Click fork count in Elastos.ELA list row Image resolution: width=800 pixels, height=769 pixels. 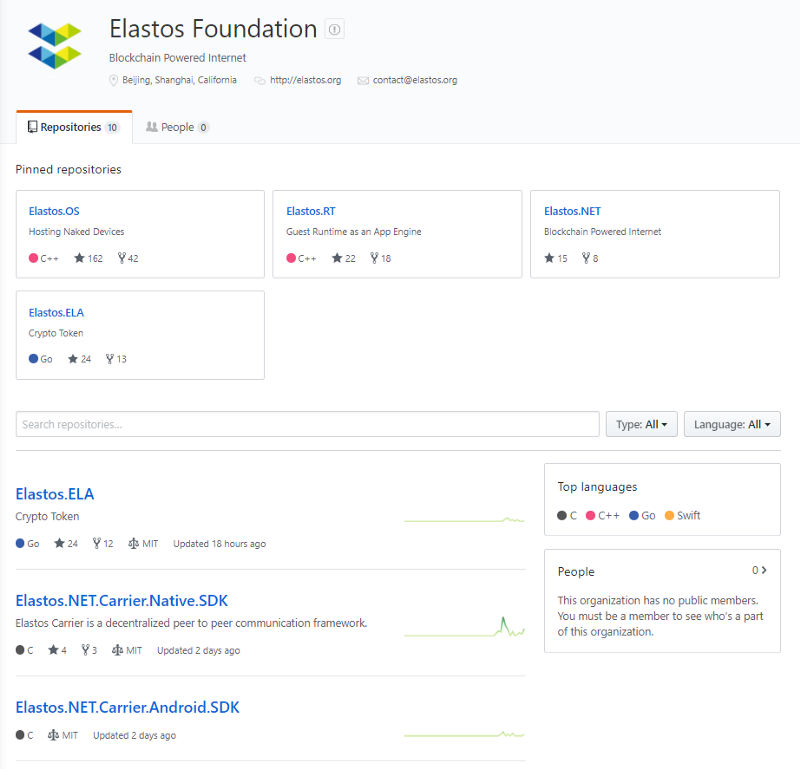108,543
